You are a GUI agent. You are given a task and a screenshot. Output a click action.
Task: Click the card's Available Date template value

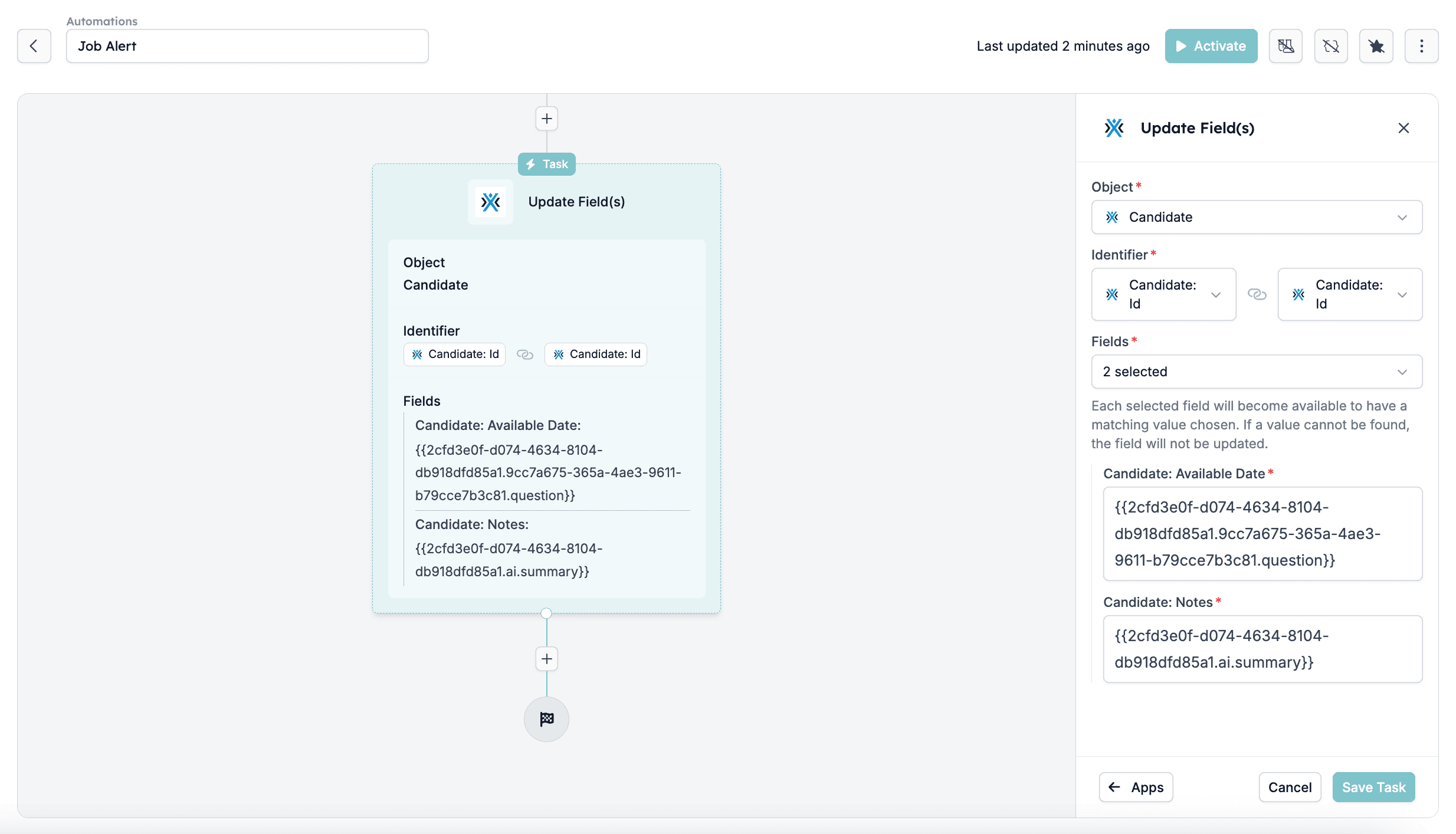[548, 472]
